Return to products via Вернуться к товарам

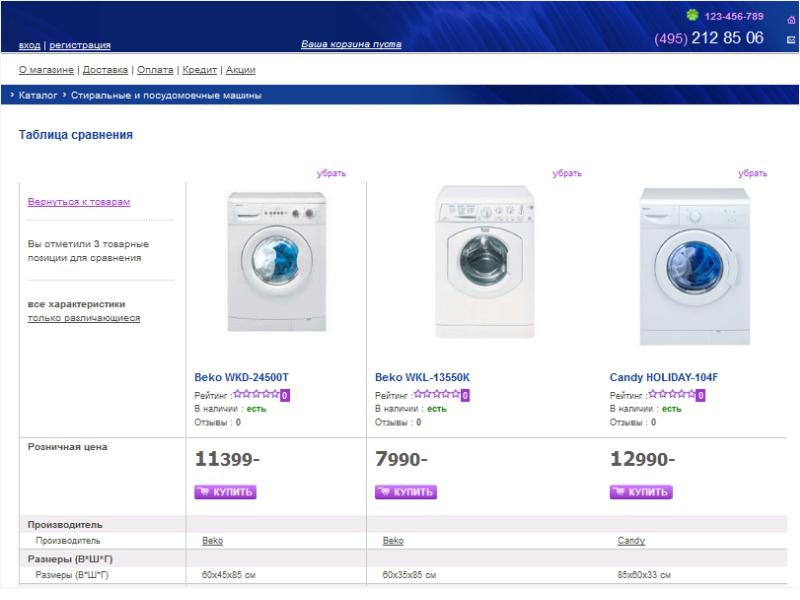pyautogui.click(x=79, y=202)
